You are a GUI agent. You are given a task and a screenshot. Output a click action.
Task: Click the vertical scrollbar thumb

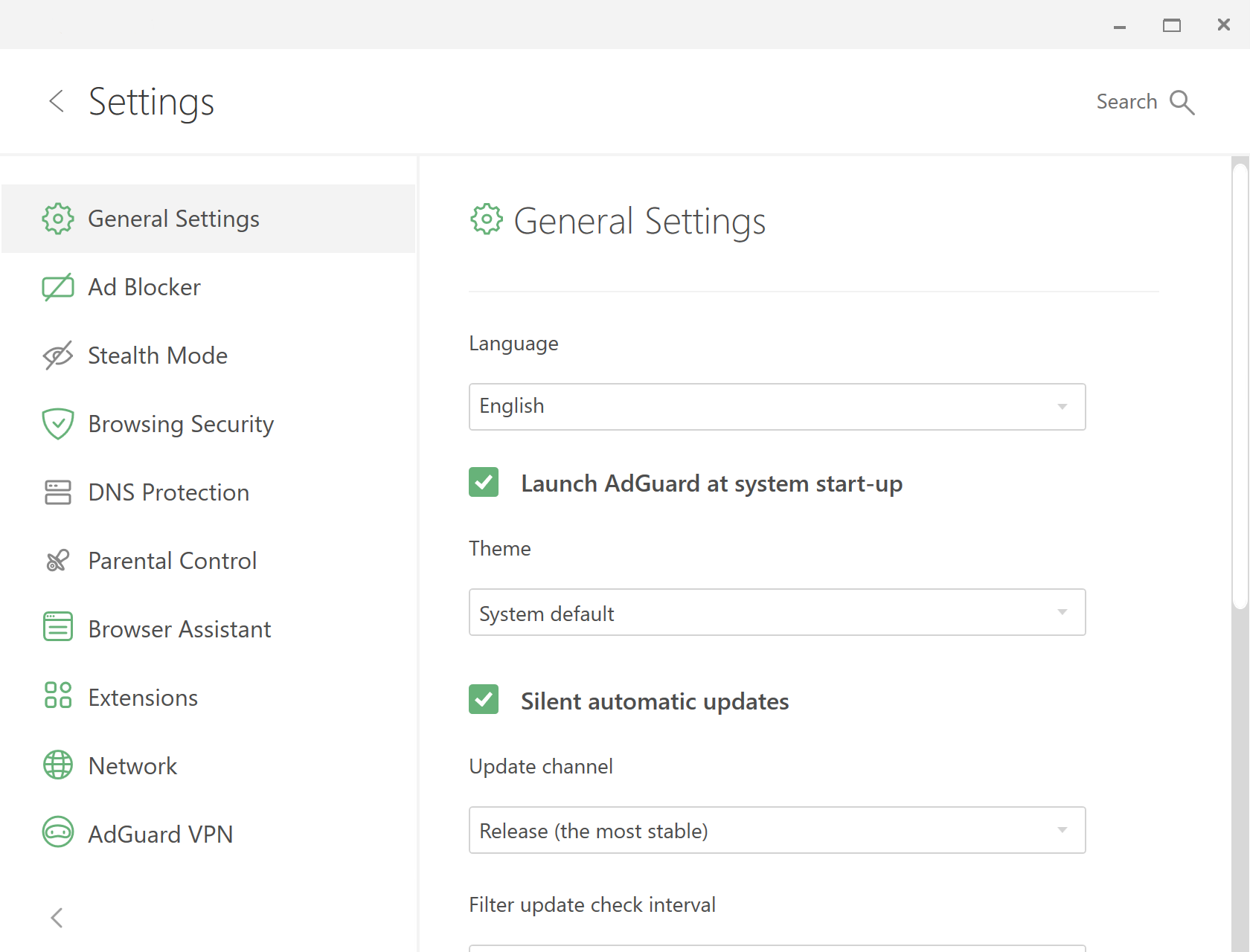click(1240, 387)
